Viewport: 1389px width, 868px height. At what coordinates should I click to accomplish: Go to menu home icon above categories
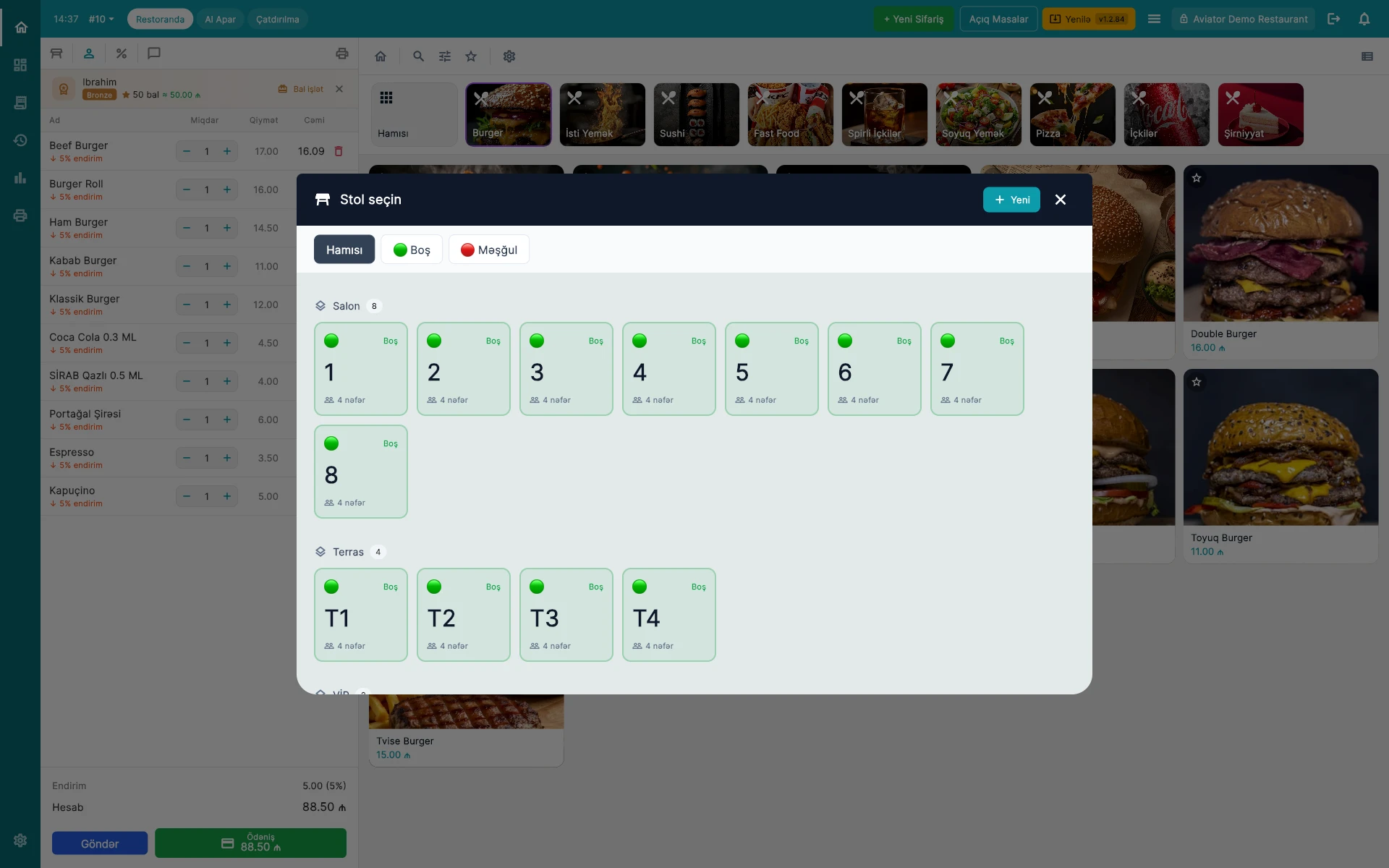click(x=381, y=56)
